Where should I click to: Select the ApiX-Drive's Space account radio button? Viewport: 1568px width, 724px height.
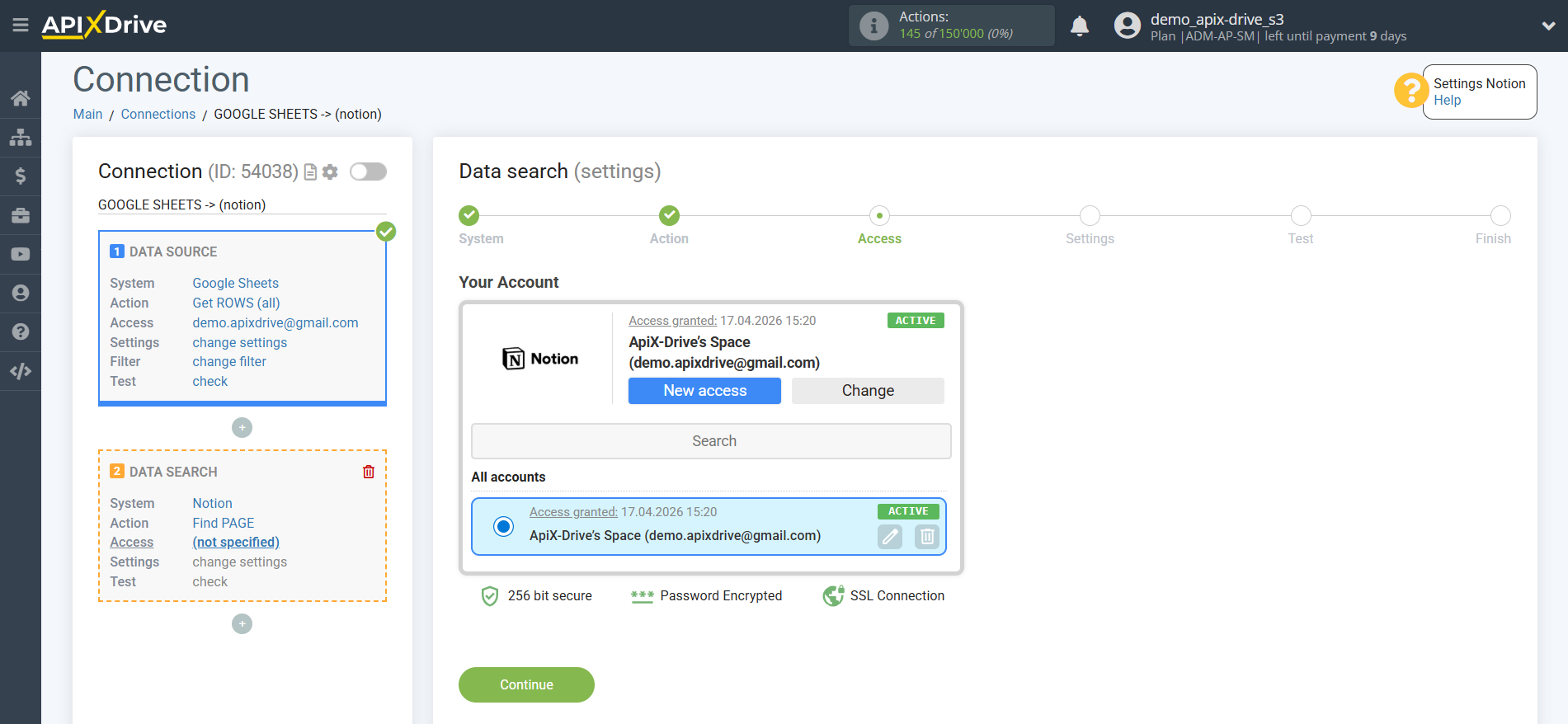point(503,526)
